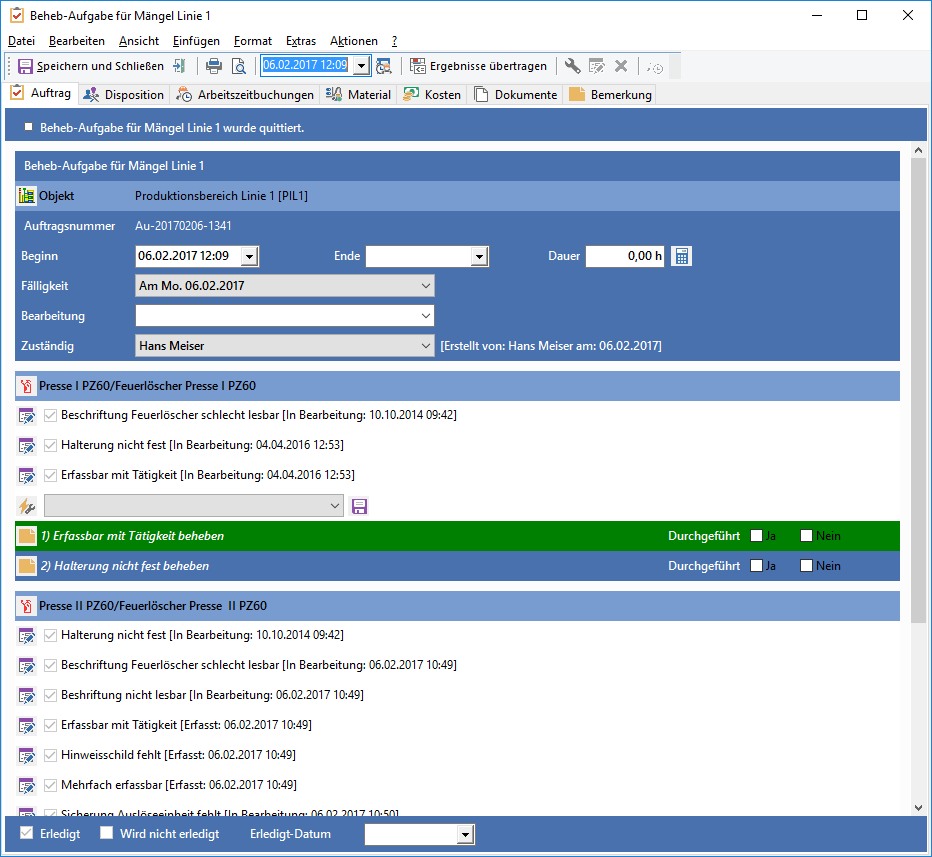932x857 pixels.
Task: Click the wrench tool icon in toolbar
Action: (x=572, y=66)
